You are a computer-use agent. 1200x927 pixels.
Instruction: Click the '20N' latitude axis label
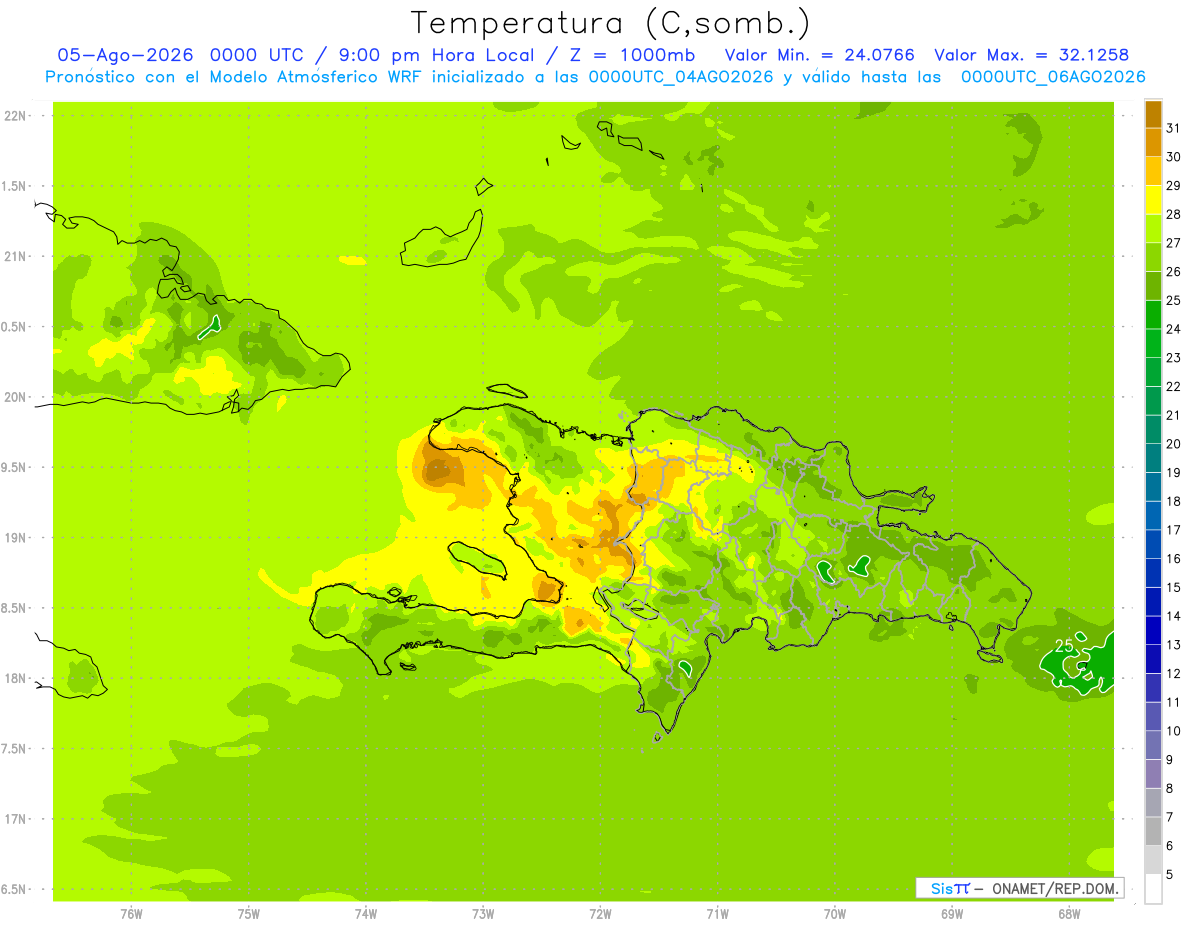[15, 397]
